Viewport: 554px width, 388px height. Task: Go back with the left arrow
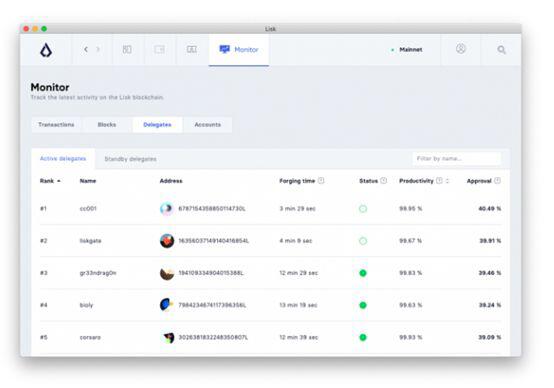[x=86, y=49]
